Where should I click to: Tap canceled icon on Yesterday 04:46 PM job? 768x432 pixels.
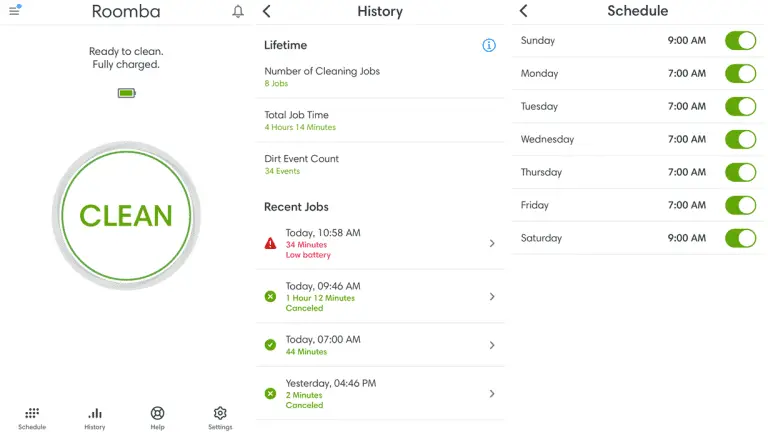(x=270, y=393)
